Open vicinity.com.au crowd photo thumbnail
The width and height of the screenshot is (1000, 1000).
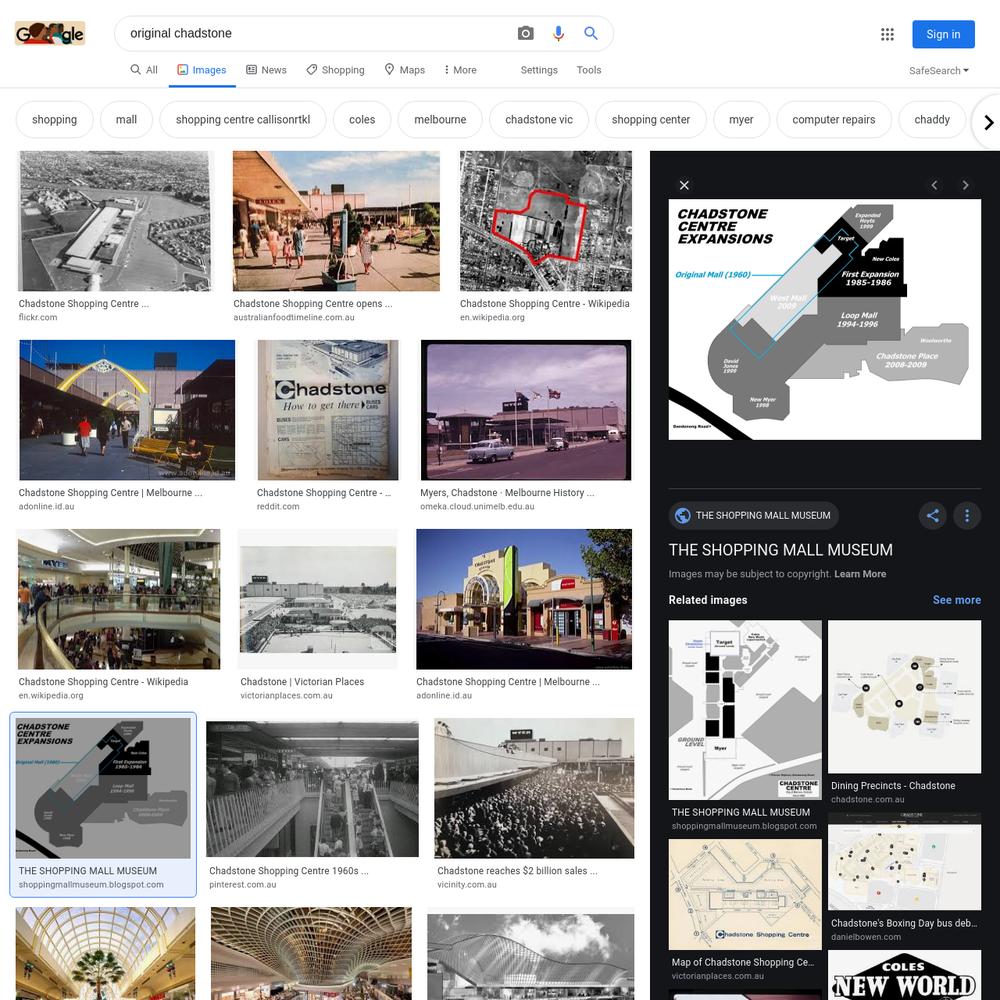534,788
